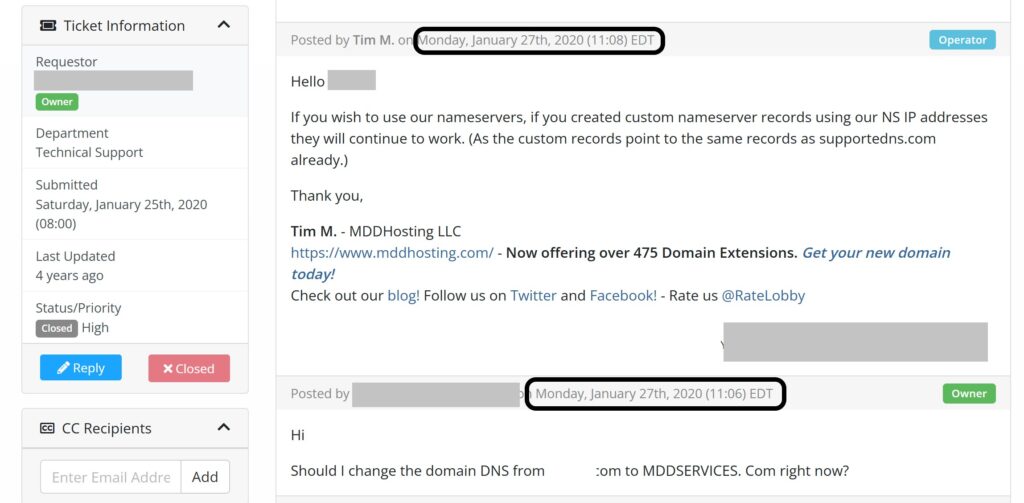Collapse the Ticket Information panel
This screenshot has width=1024, height=503.
(x=224, y=25)
